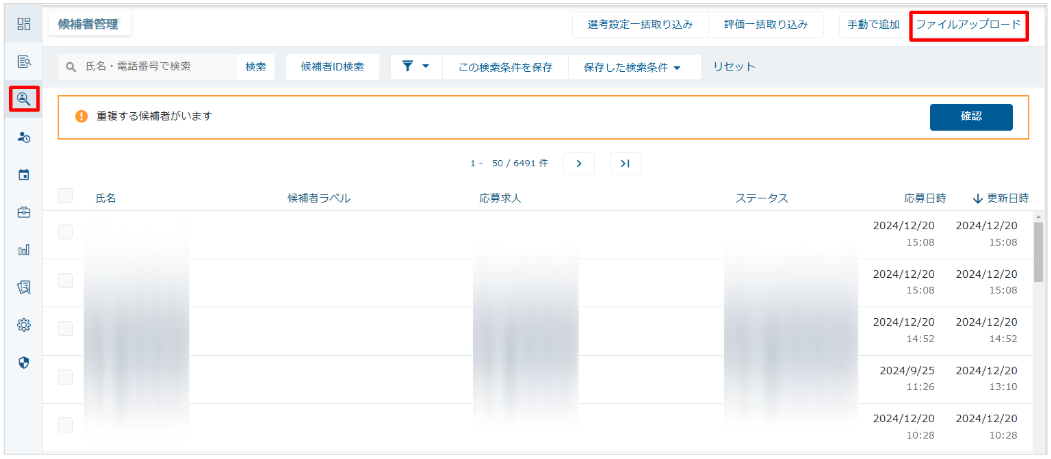Screen dimensions: 1051x459
Task: Expand the 保存した検索条件 dropdown
Action: (x=631, y=67)
